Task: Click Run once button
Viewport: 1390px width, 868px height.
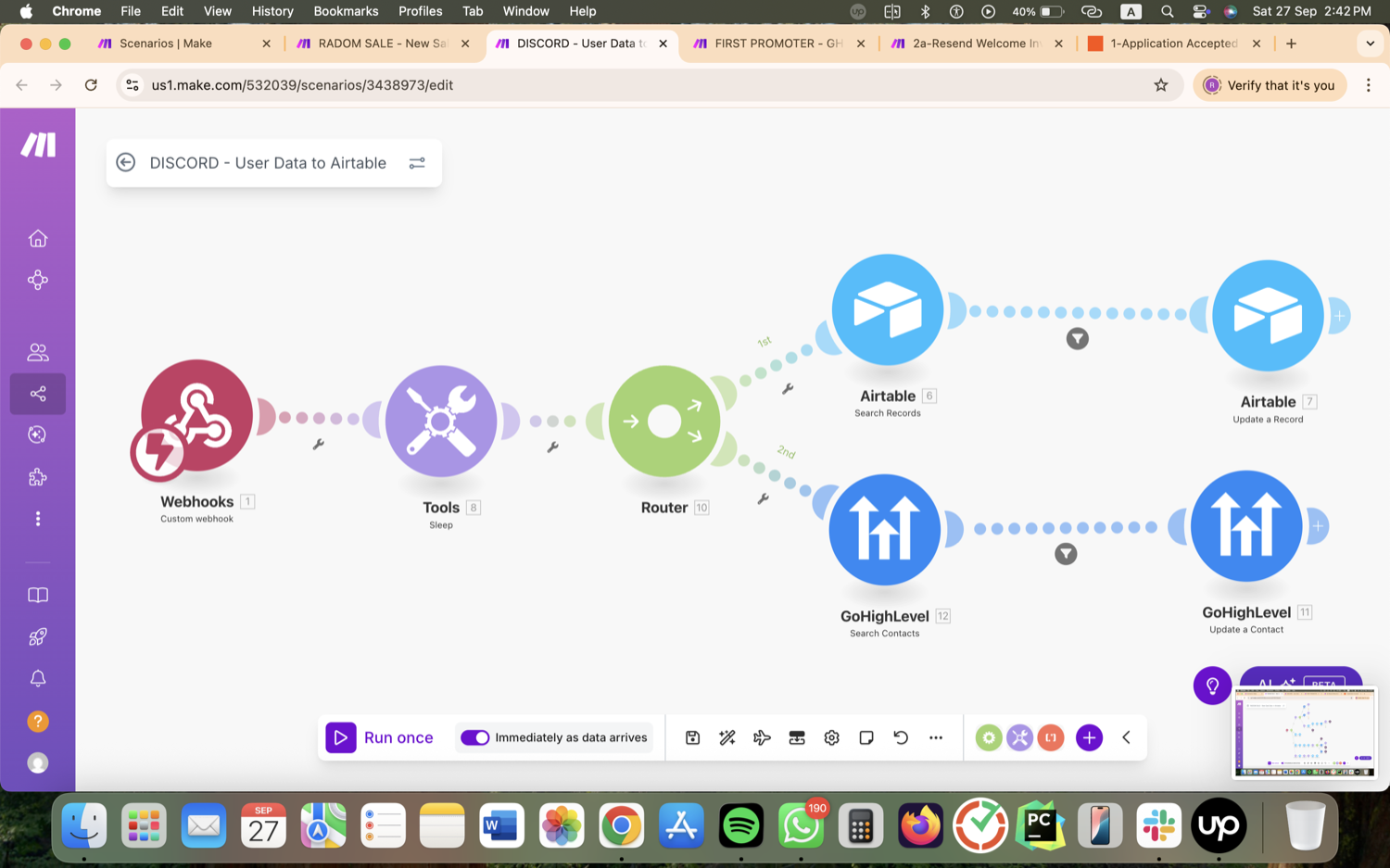Action: (x=380, y=737)
